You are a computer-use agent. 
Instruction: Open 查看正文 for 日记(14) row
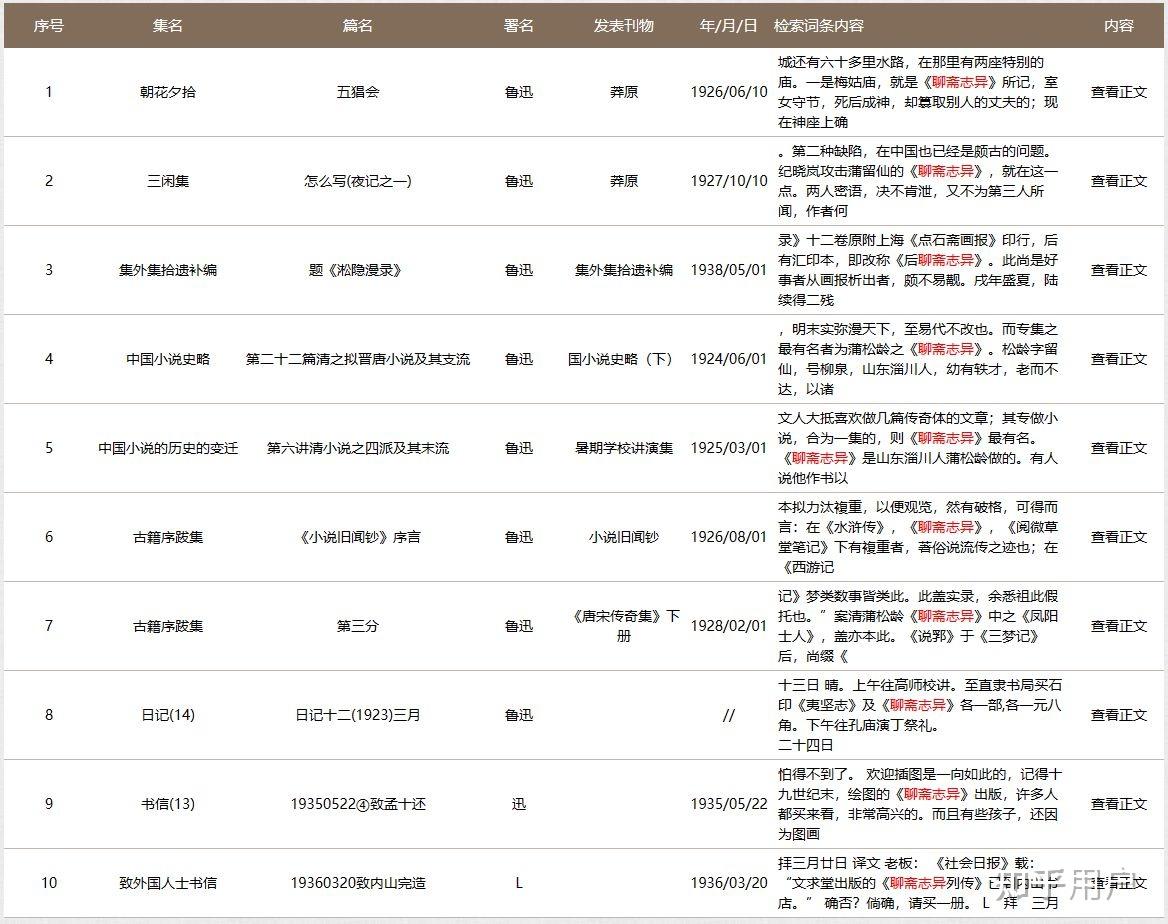point(1118,715)
